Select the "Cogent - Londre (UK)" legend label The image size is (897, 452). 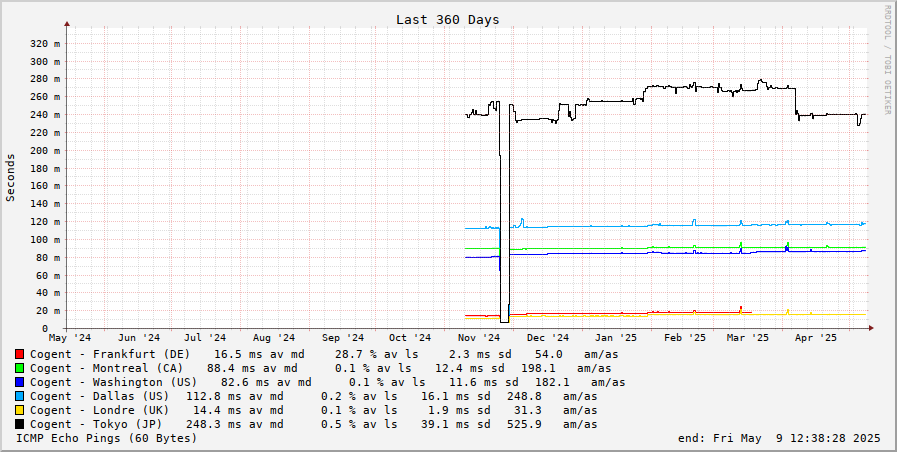pos(100,410)
